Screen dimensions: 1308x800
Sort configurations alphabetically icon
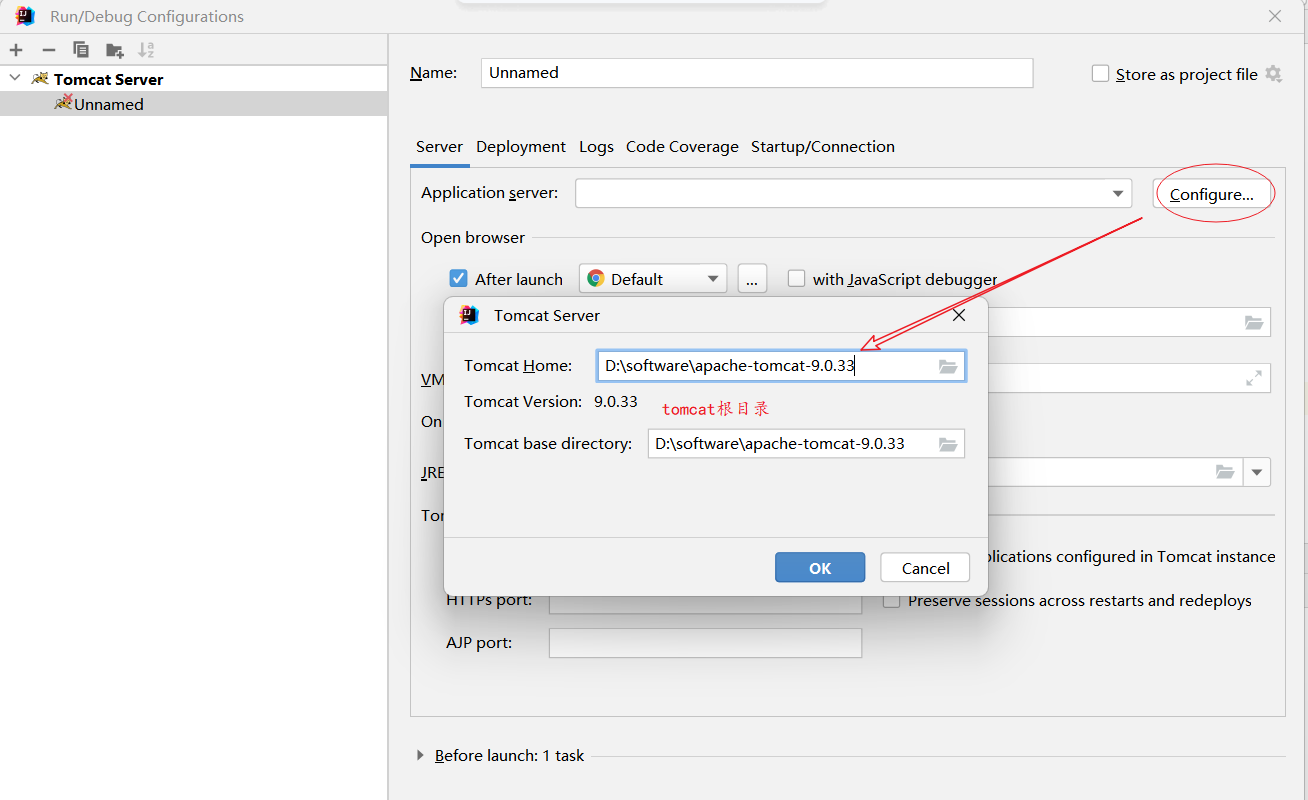click(146, 50)
